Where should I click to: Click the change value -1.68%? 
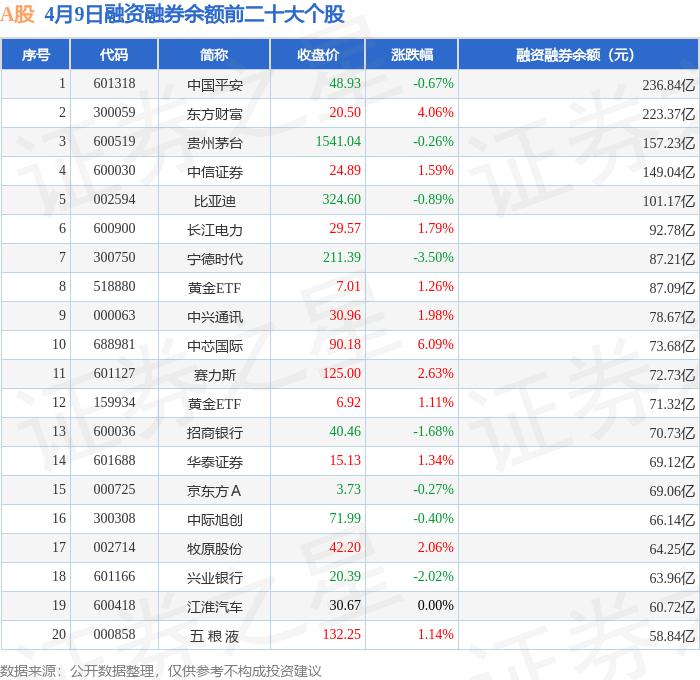pyautogui.click(x=433, y=432)
